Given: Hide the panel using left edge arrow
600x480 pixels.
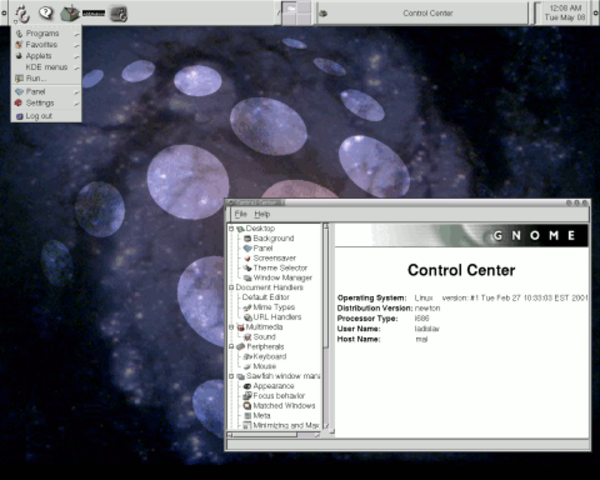Looking at the screenshot, I should [x=3, y=13].
